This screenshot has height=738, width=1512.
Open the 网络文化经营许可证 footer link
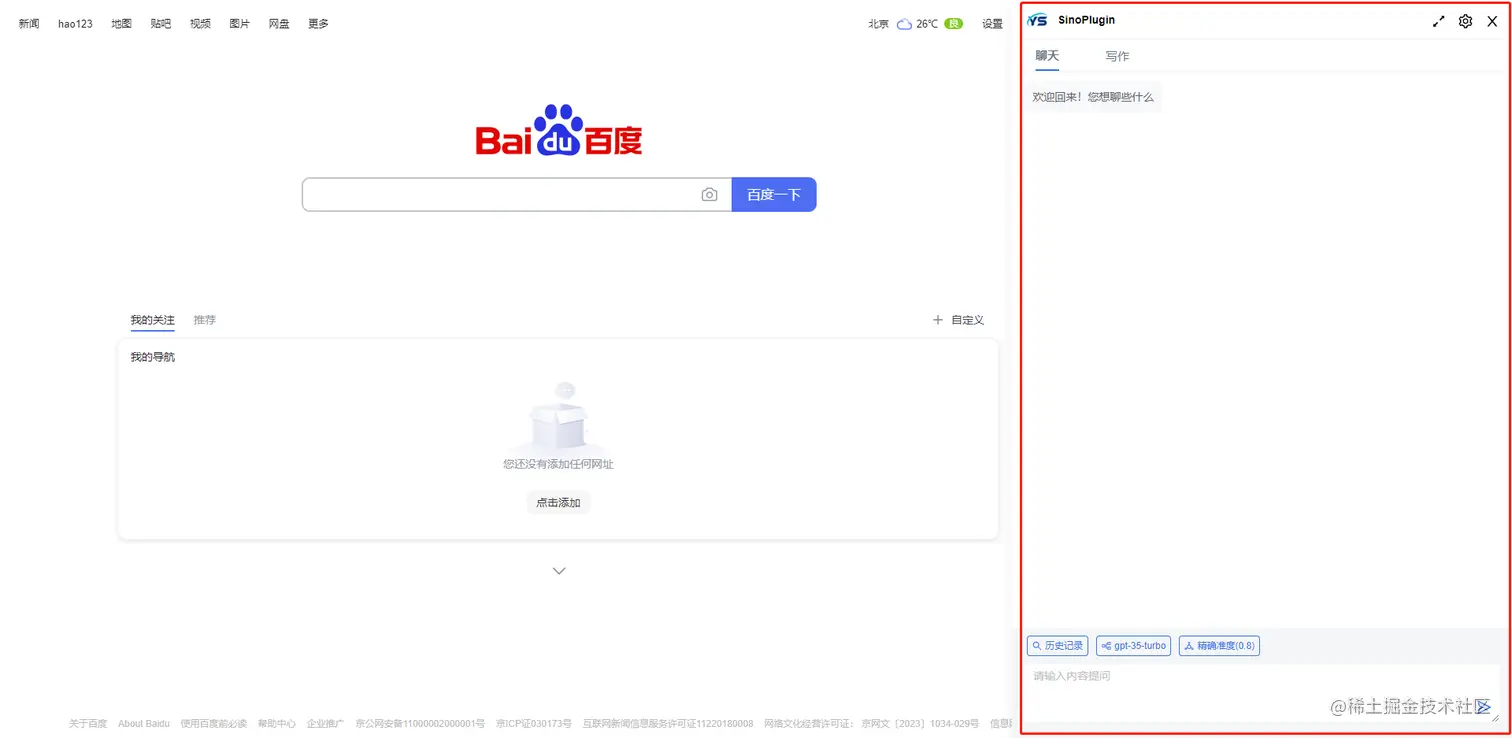tap(871, 723)
